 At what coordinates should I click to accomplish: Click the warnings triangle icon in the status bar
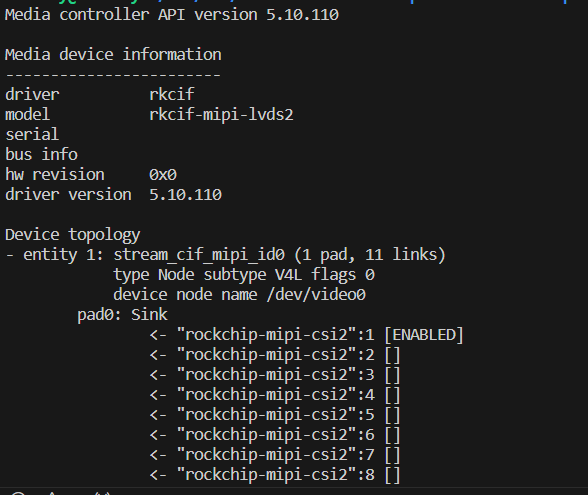coord(52,493)
